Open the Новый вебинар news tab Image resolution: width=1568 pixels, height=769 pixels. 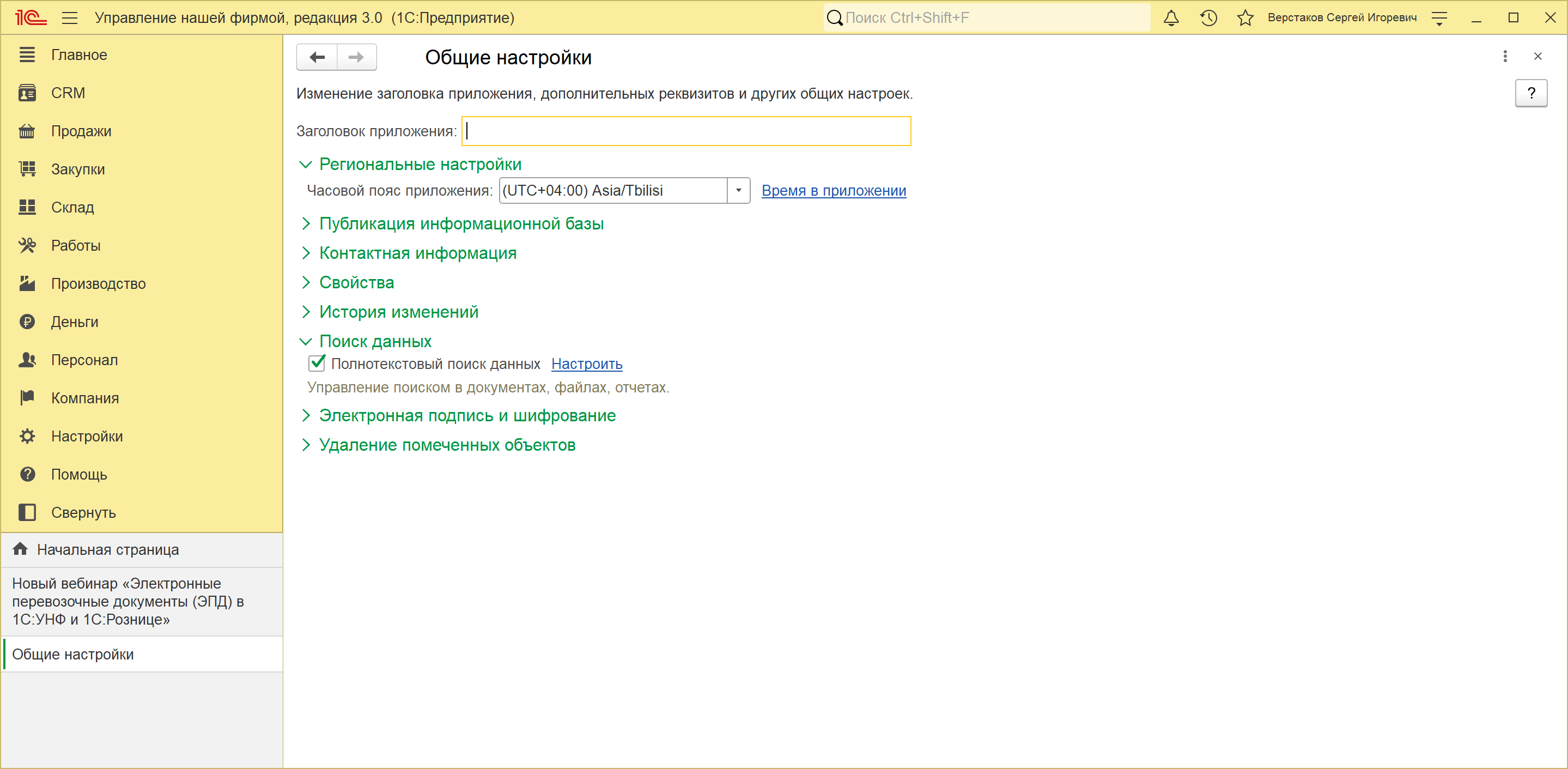pos(142,602)
